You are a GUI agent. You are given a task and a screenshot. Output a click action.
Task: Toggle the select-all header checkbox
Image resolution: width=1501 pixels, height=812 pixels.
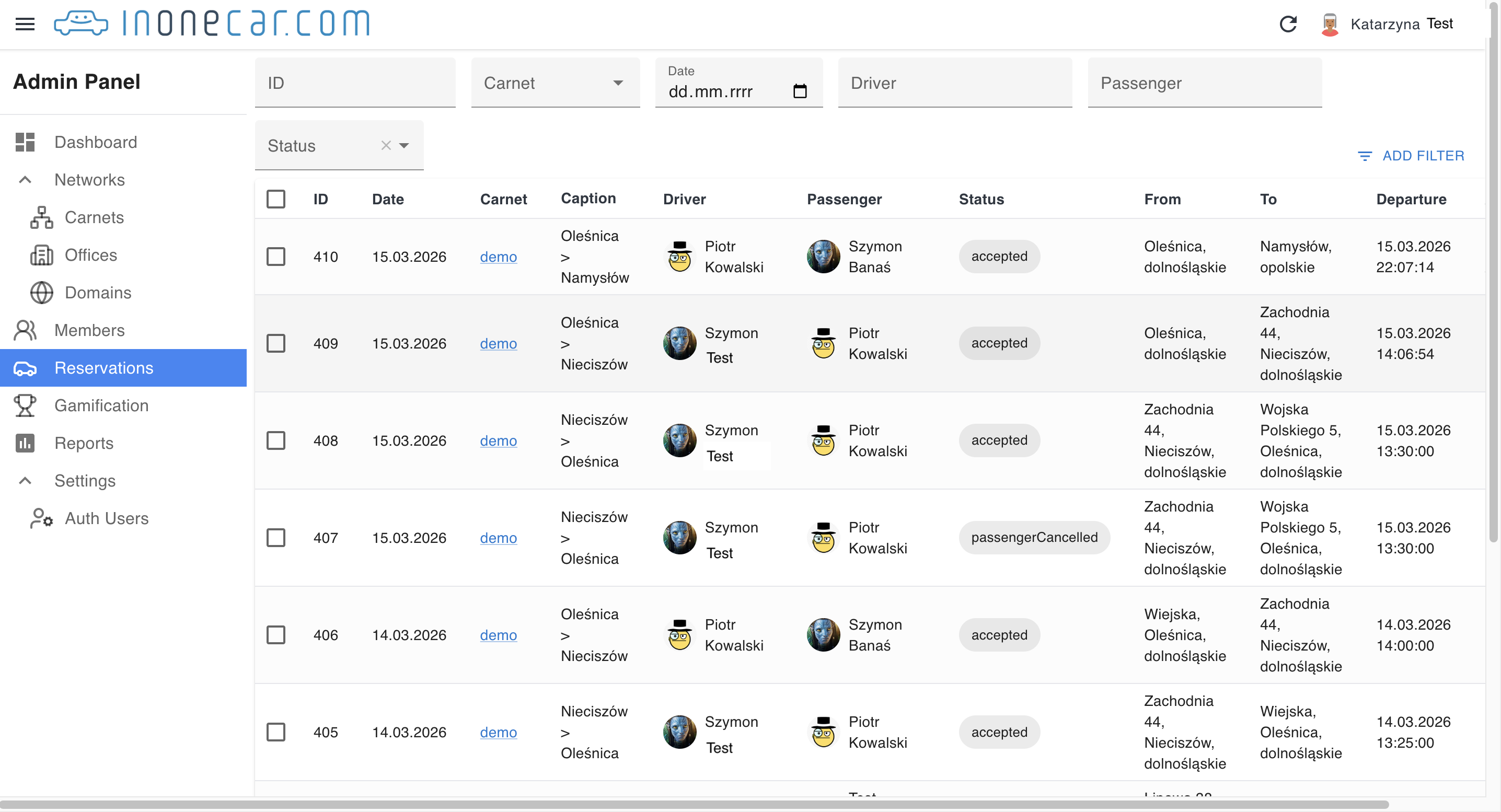pyautogui.click(x=275, y=199)
